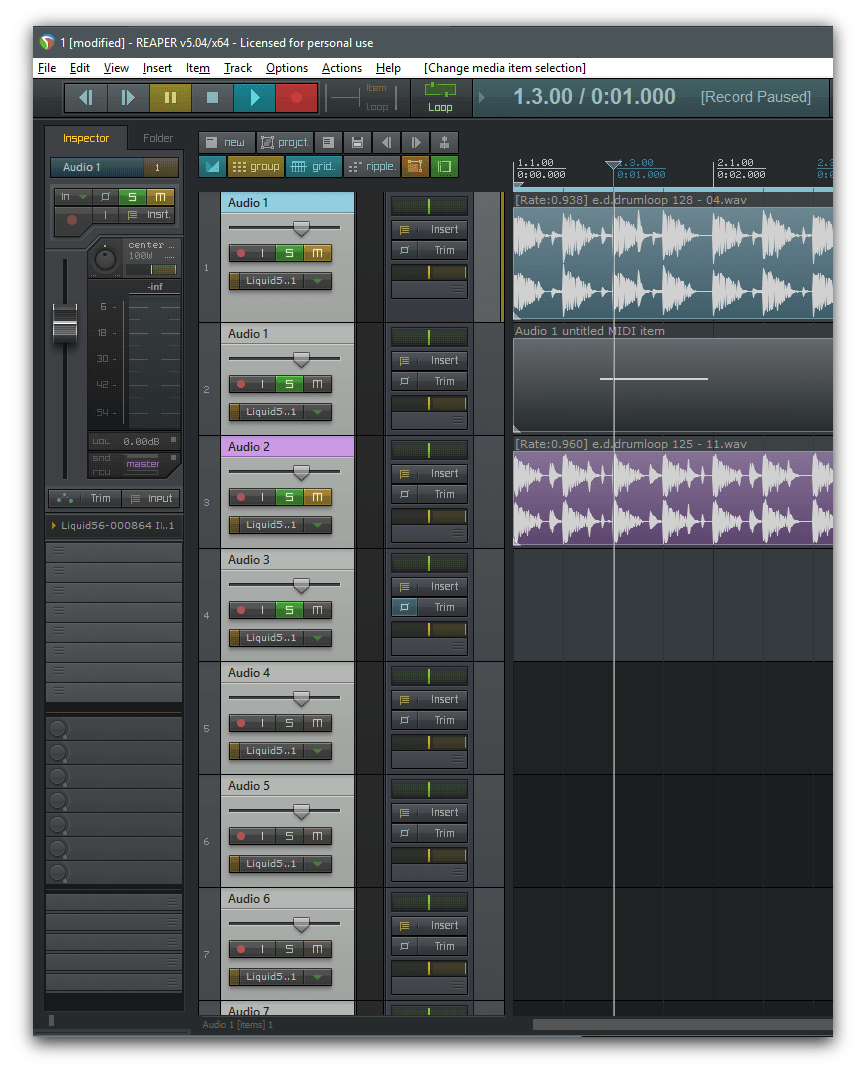866x1075 pixels.
Task: Save the project using the save toolbar icon
Action: pyautogui.click(x=357, y=142)
